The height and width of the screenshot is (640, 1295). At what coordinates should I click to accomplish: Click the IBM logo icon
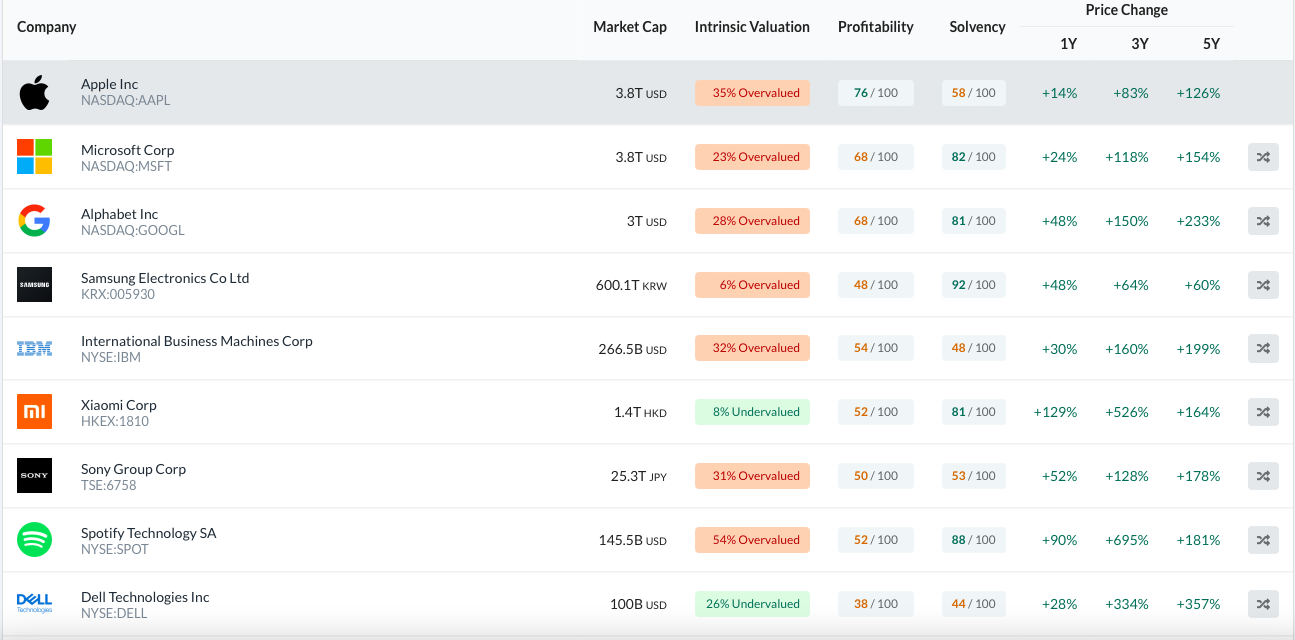tap(34, 349)
